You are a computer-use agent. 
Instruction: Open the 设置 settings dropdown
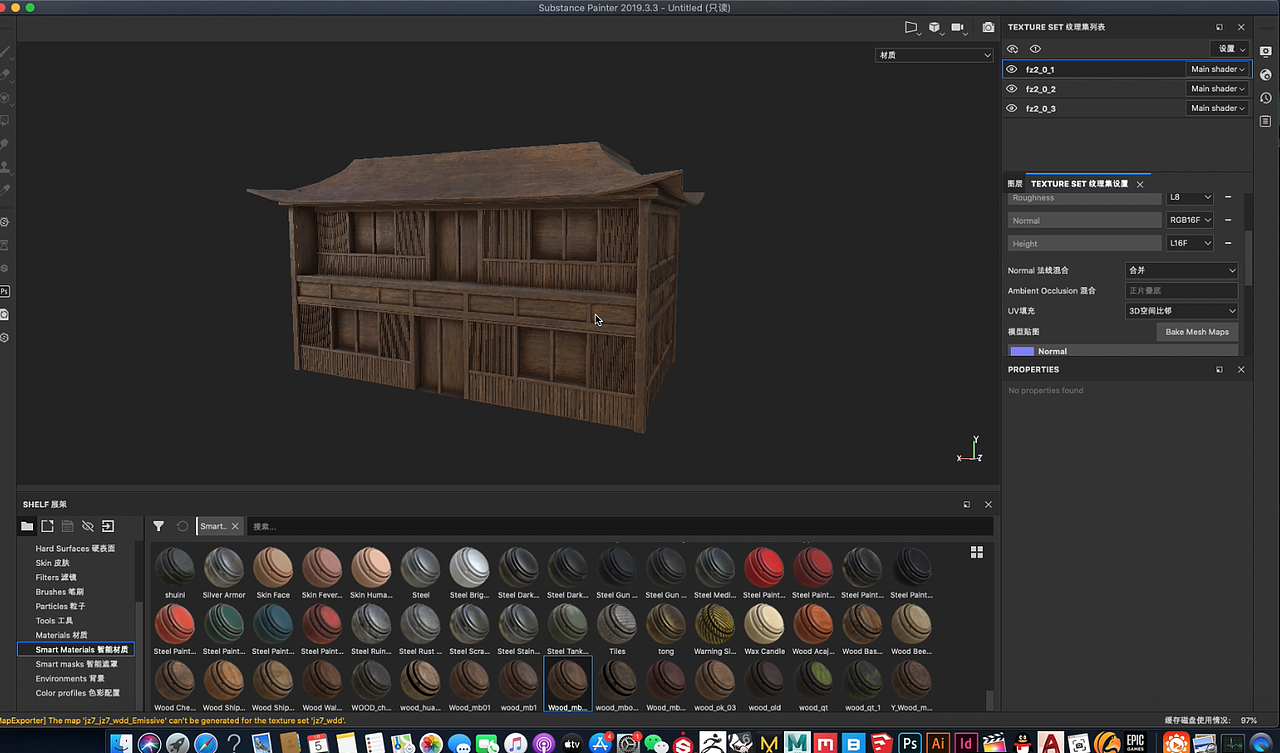click(1230, 49)
